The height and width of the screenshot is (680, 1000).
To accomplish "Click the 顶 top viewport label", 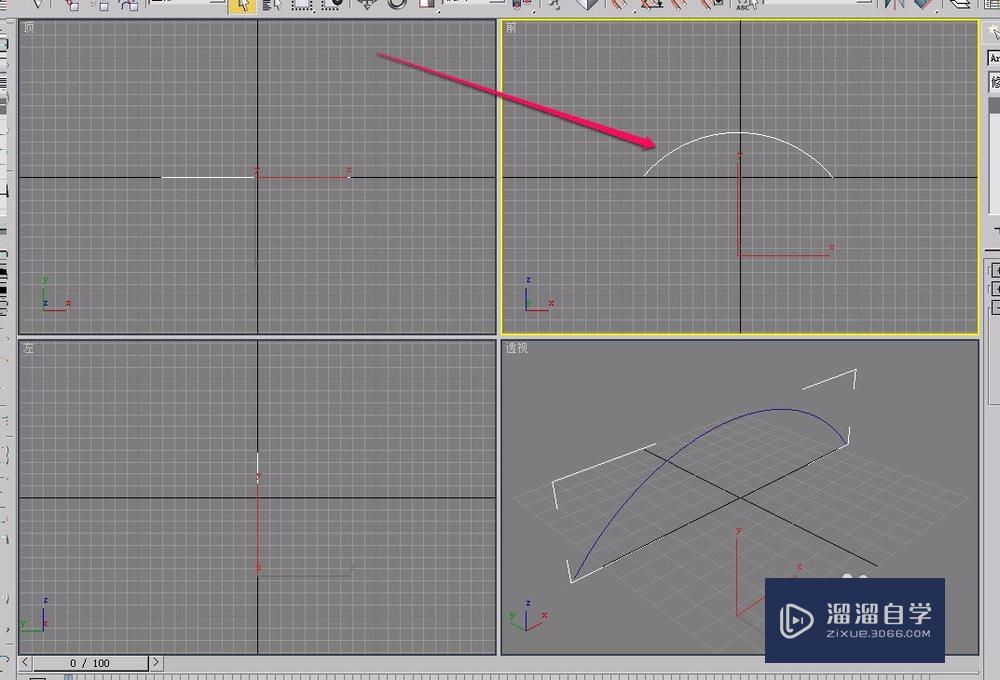I will click(x=29, y=27).
